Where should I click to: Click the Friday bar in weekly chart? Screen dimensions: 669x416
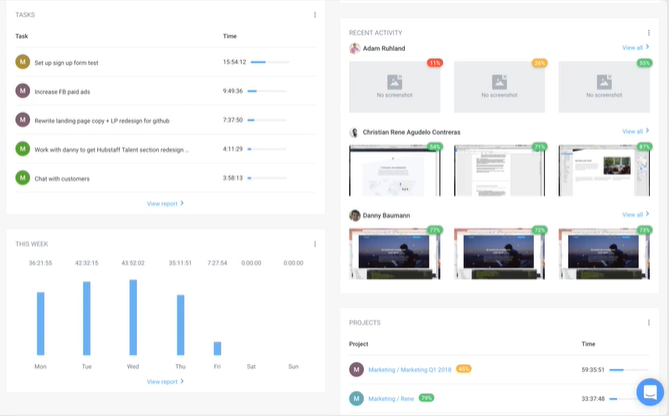pyautogui.click(x=217, y=348)
